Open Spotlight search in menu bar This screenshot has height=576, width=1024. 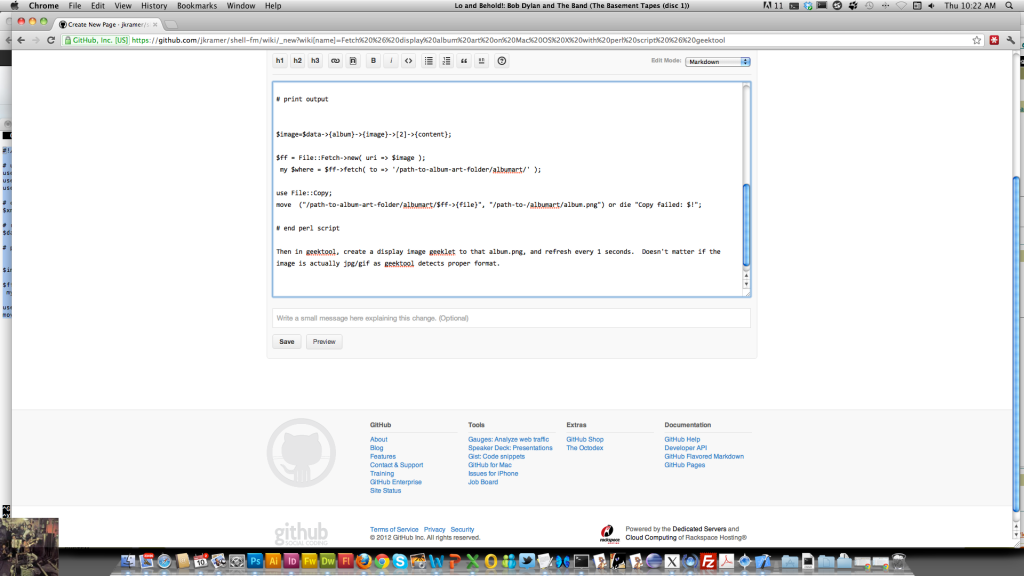coord(1010,5)
